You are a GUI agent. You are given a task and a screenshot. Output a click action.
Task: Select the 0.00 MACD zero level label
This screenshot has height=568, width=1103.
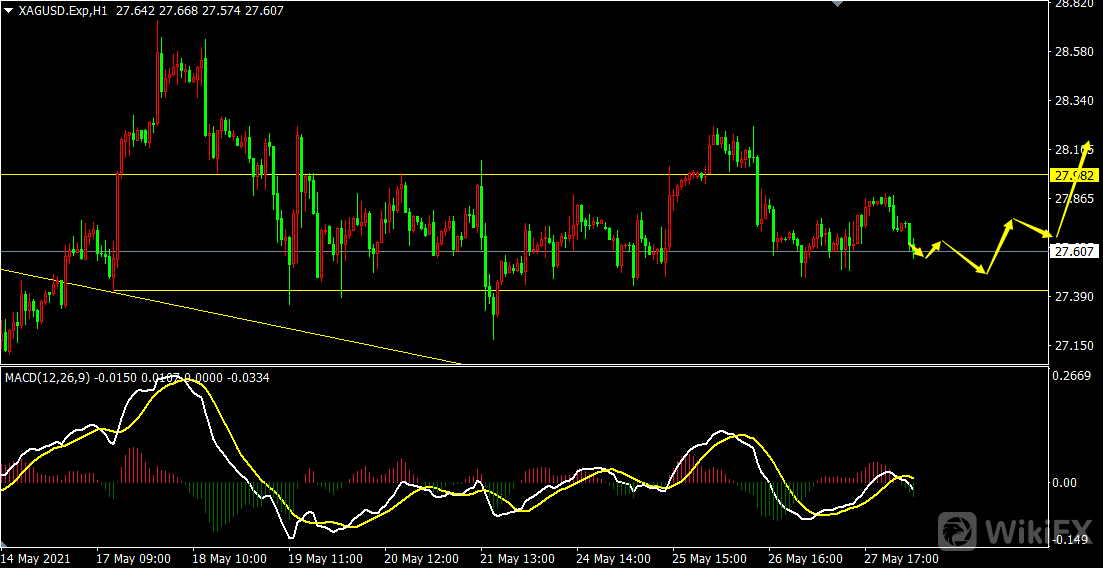pyautogui.click(x=1069, y=482)
